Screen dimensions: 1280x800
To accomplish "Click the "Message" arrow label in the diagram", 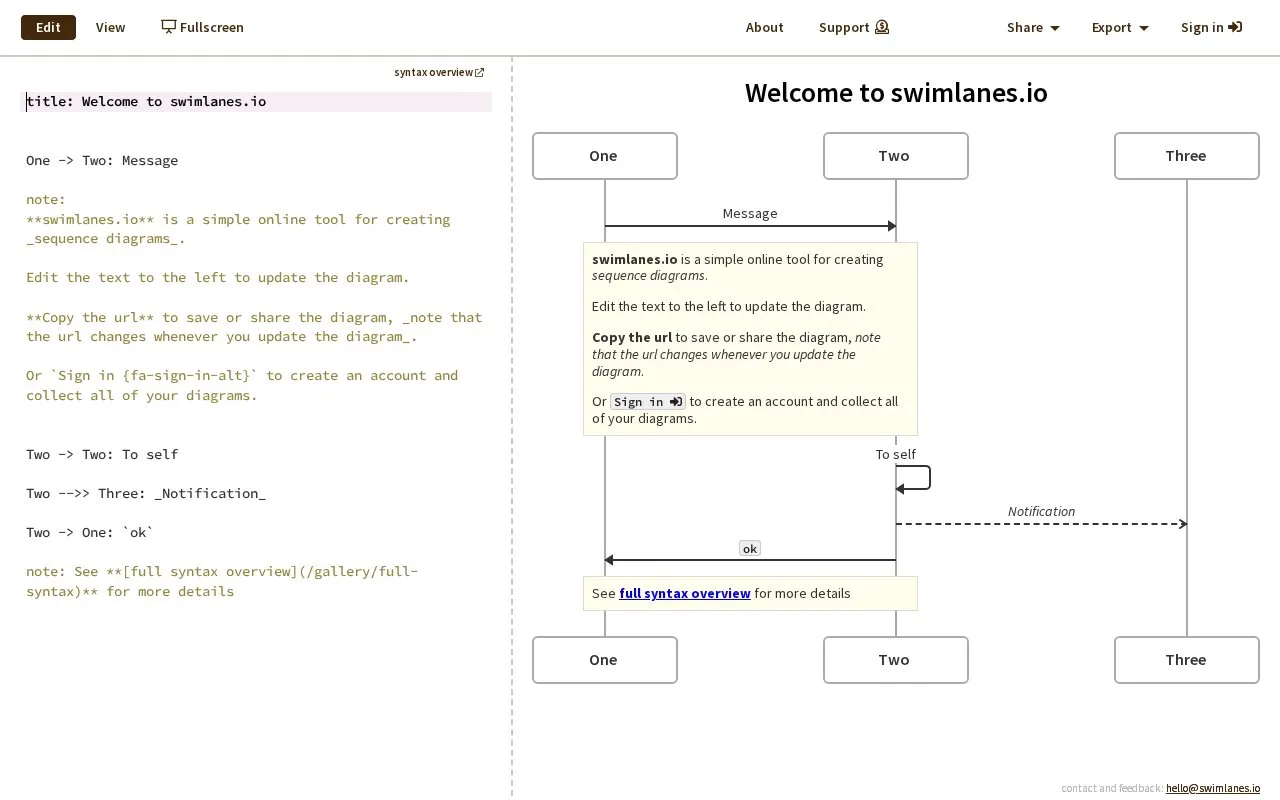I will [750, 213].
